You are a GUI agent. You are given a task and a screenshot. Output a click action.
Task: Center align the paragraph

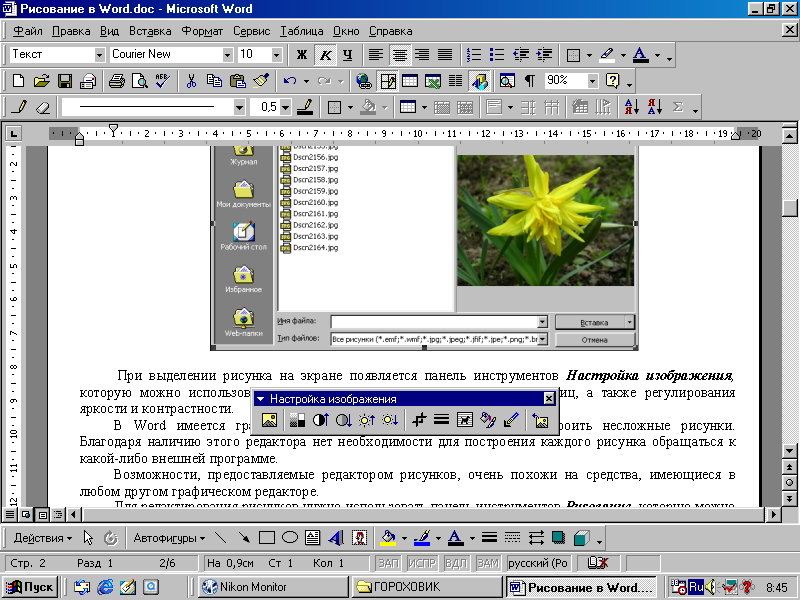(x=399, y=55)
